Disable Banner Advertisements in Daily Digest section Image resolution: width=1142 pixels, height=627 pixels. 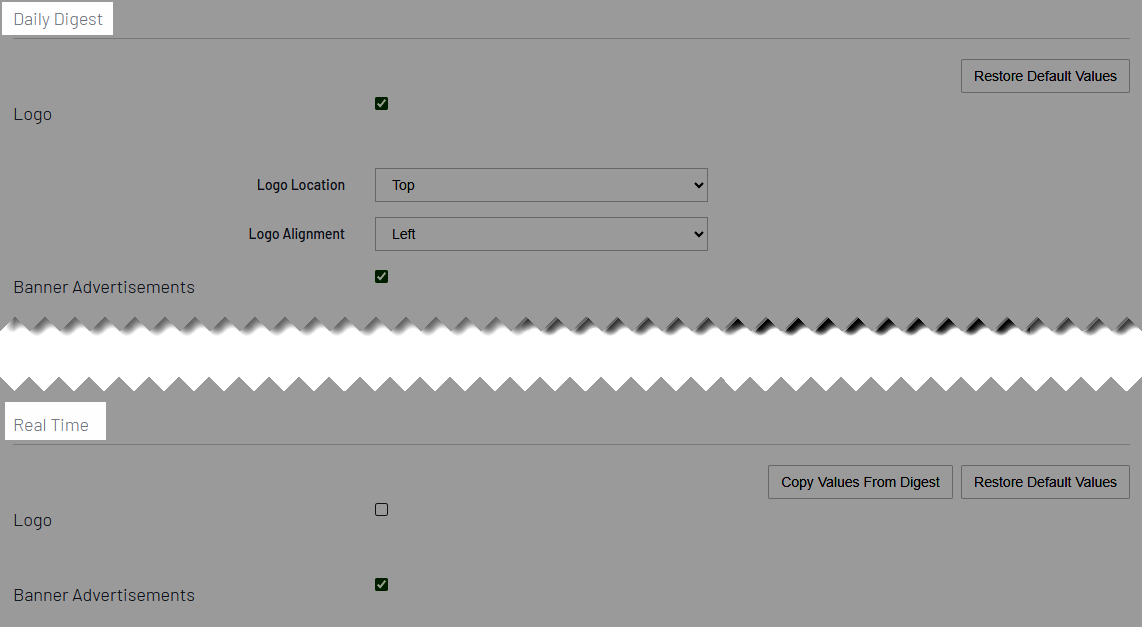tap(381, 276)
